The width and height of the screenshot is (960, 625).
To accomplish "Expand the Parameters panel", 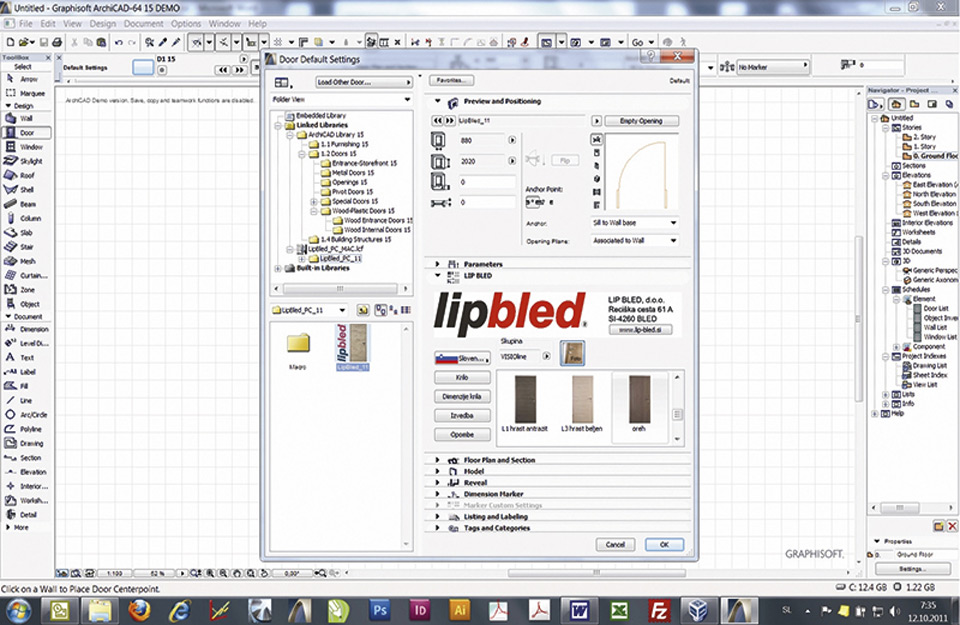I will [x=437, y=264].
